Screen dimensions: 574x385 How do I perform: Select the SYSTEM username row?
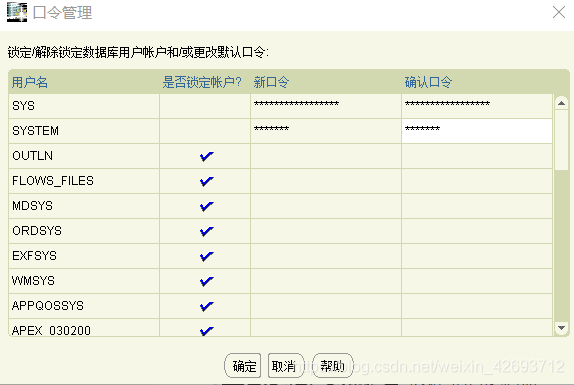coord(84,131)
